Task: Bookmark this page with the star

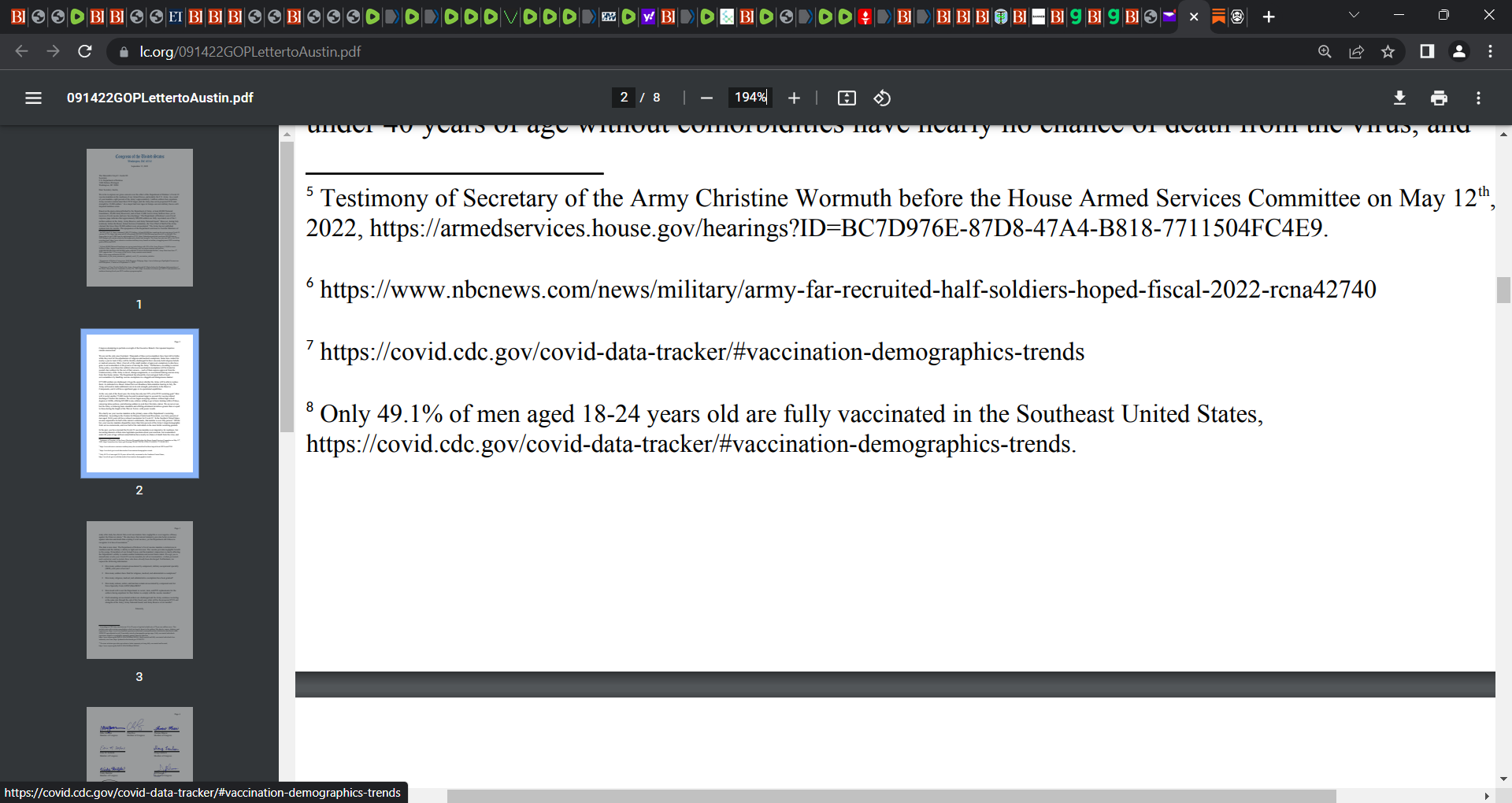Action: click(x=1388, y=51)
